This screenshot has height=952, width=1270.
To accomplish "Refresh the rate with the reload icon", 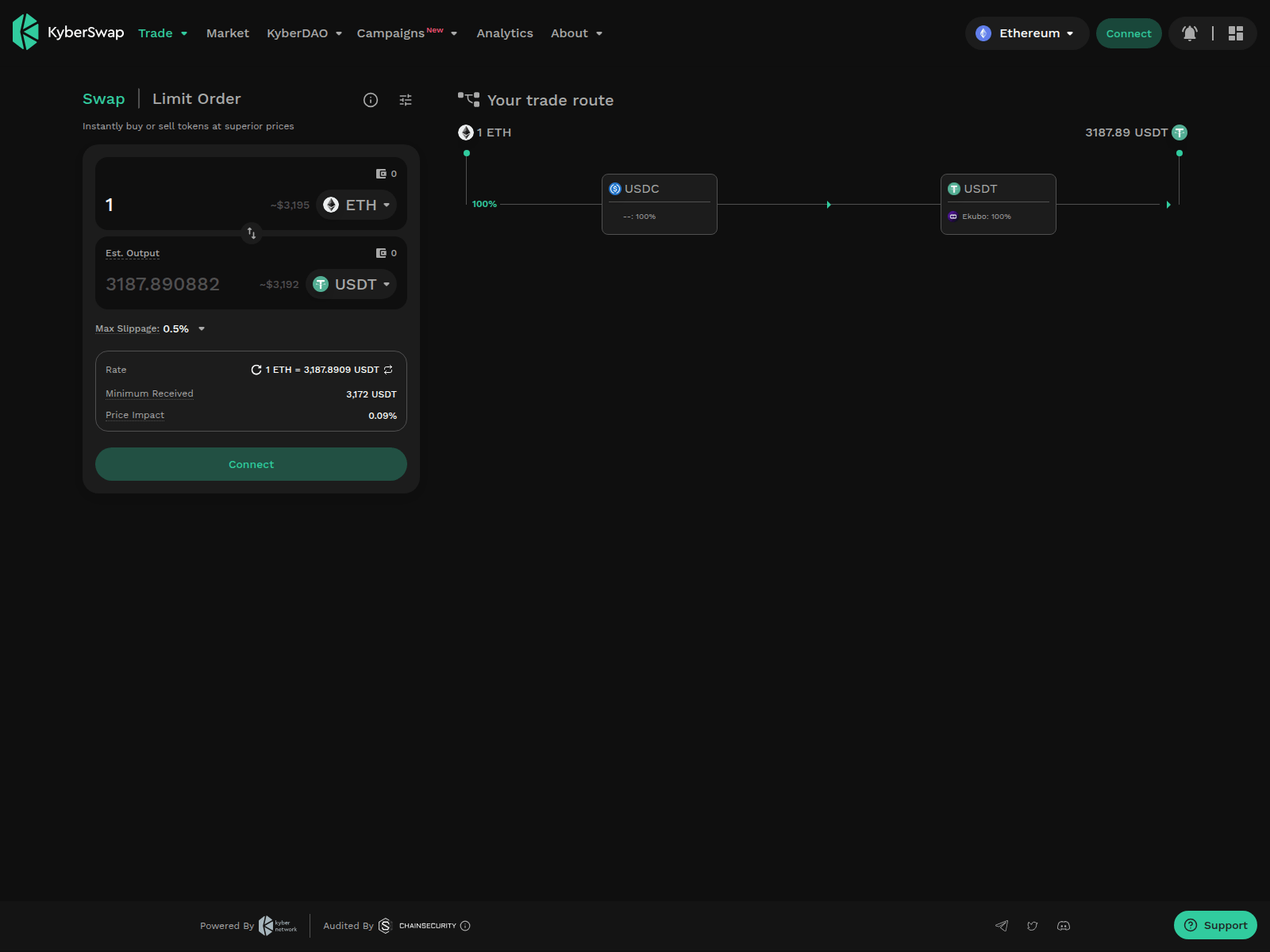I will [257, 370].
